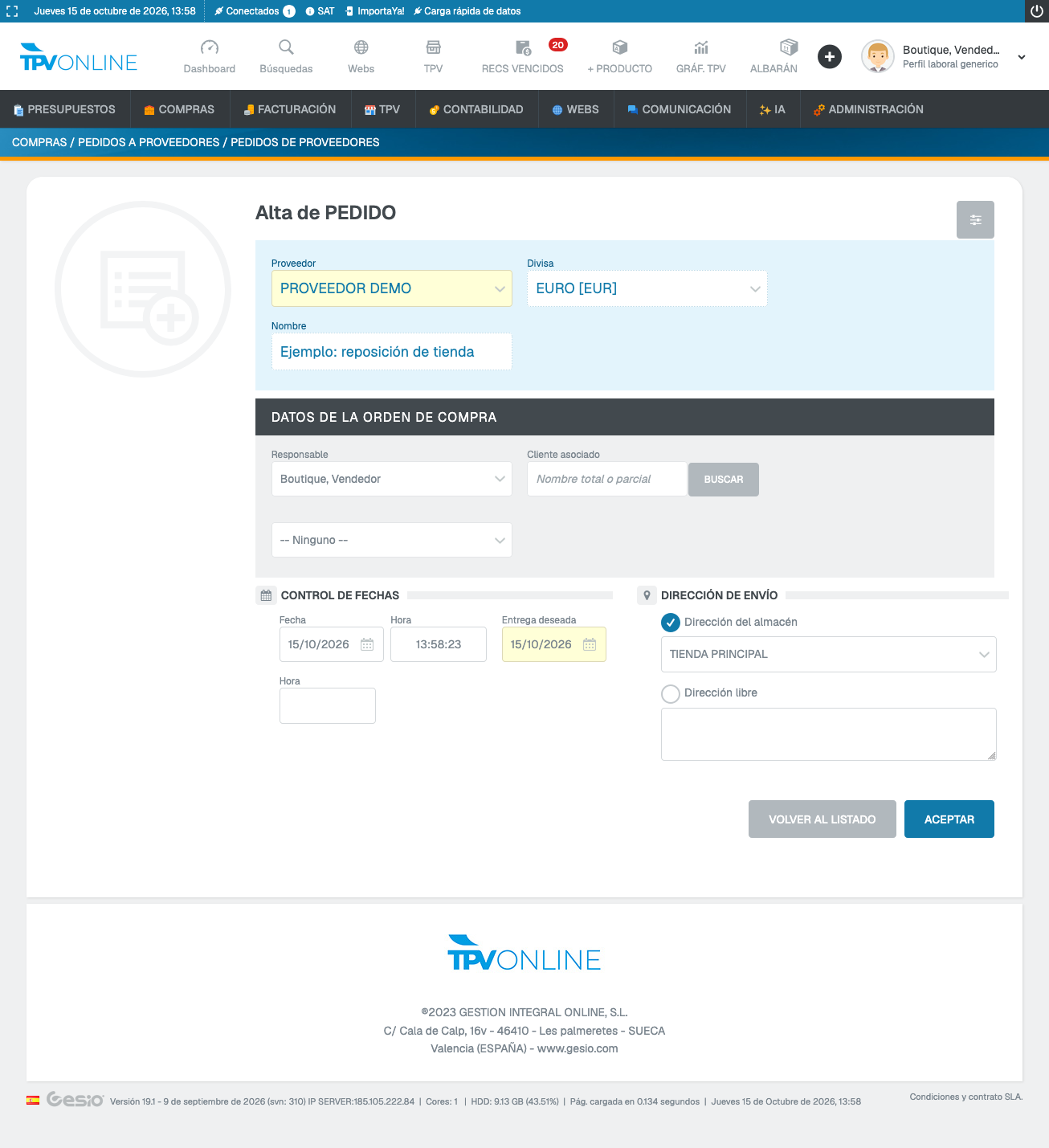Viewport: 1049px width, 1148px height.
Task: Open the FACTURACIÓN menu
Action: [x=290, y=109]
